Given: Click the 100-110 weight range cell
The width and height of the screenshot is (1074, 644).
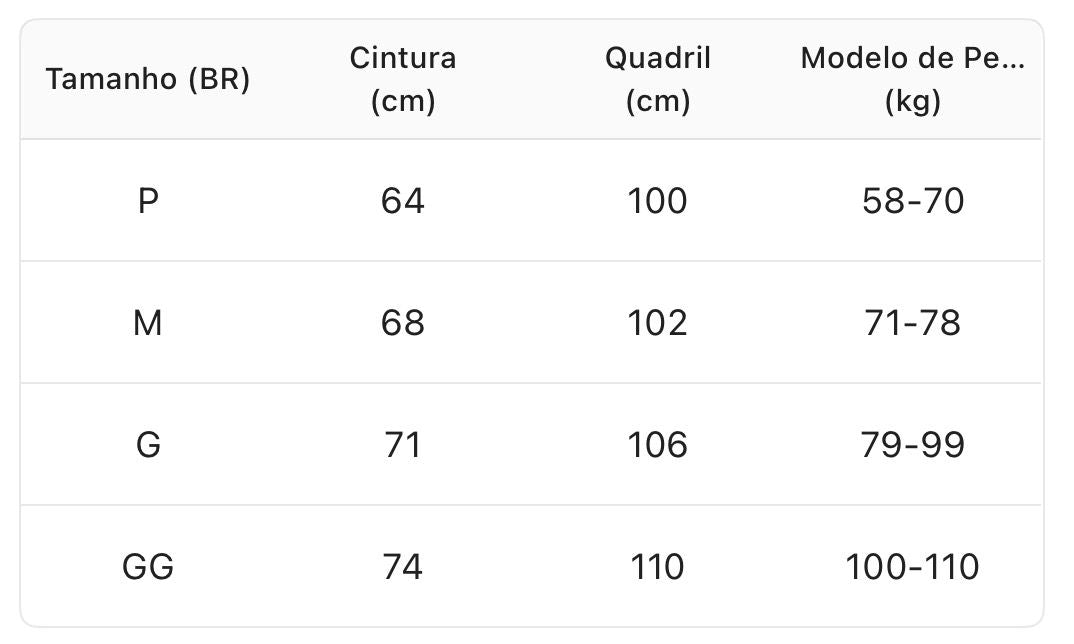Looking at the screenshot, I should coord(913,567).
